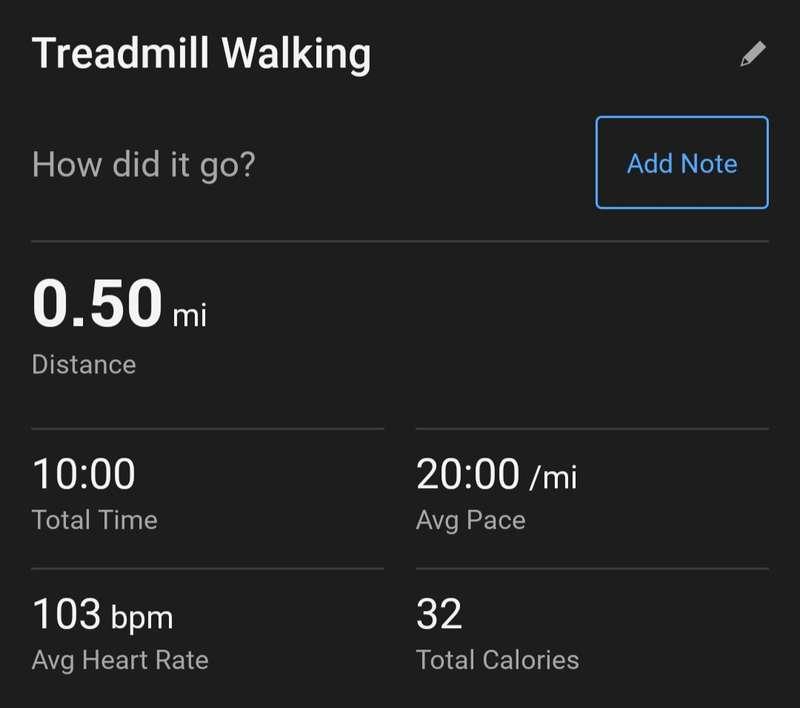Image resolution: width=800 pixels, height=708 pixels.
Task: Click the Total Time label
Action: tap(95, 520)
